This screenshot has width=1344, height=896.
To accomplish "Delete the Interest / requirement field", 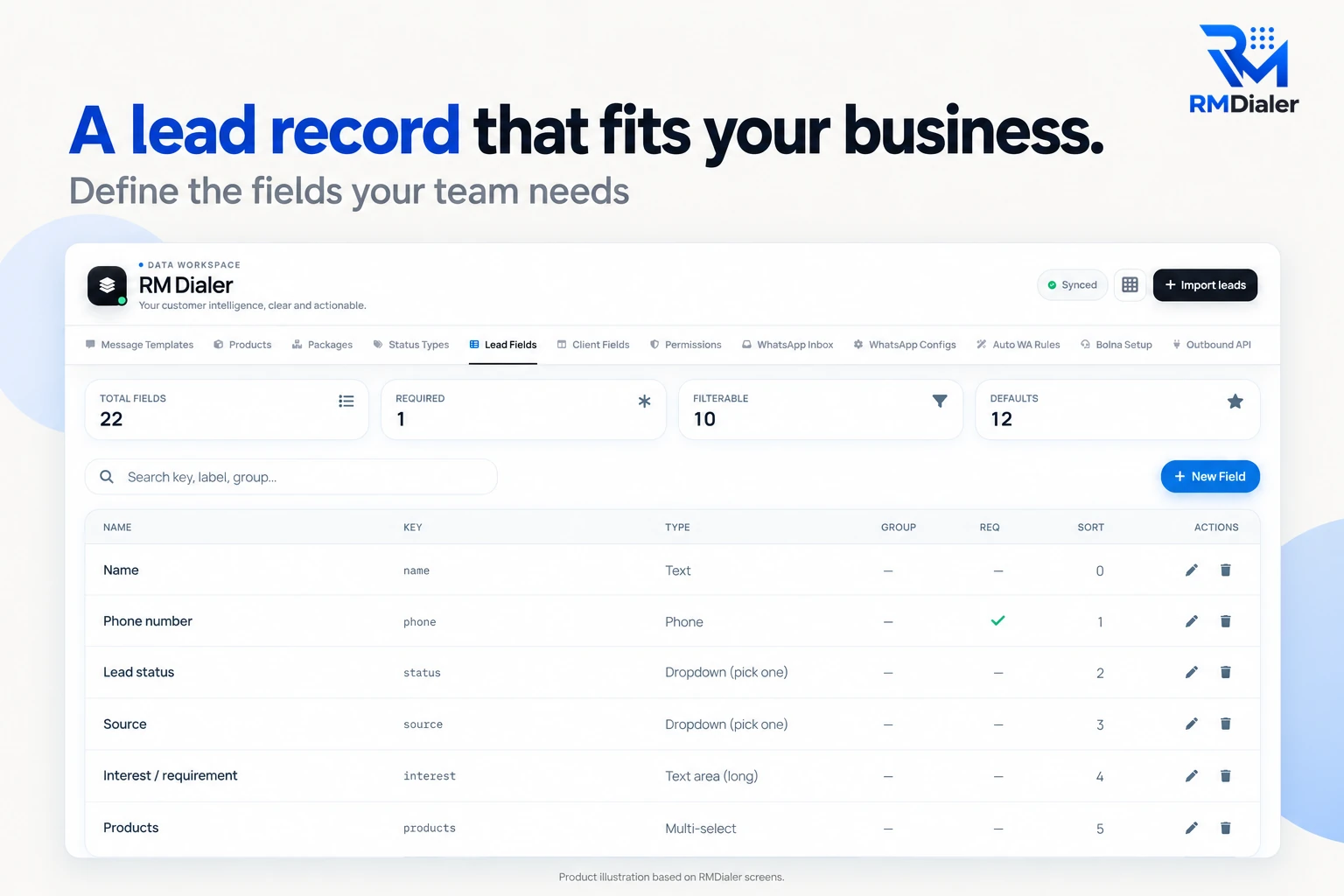I will pyautogui.click(x=1225, y=776).
